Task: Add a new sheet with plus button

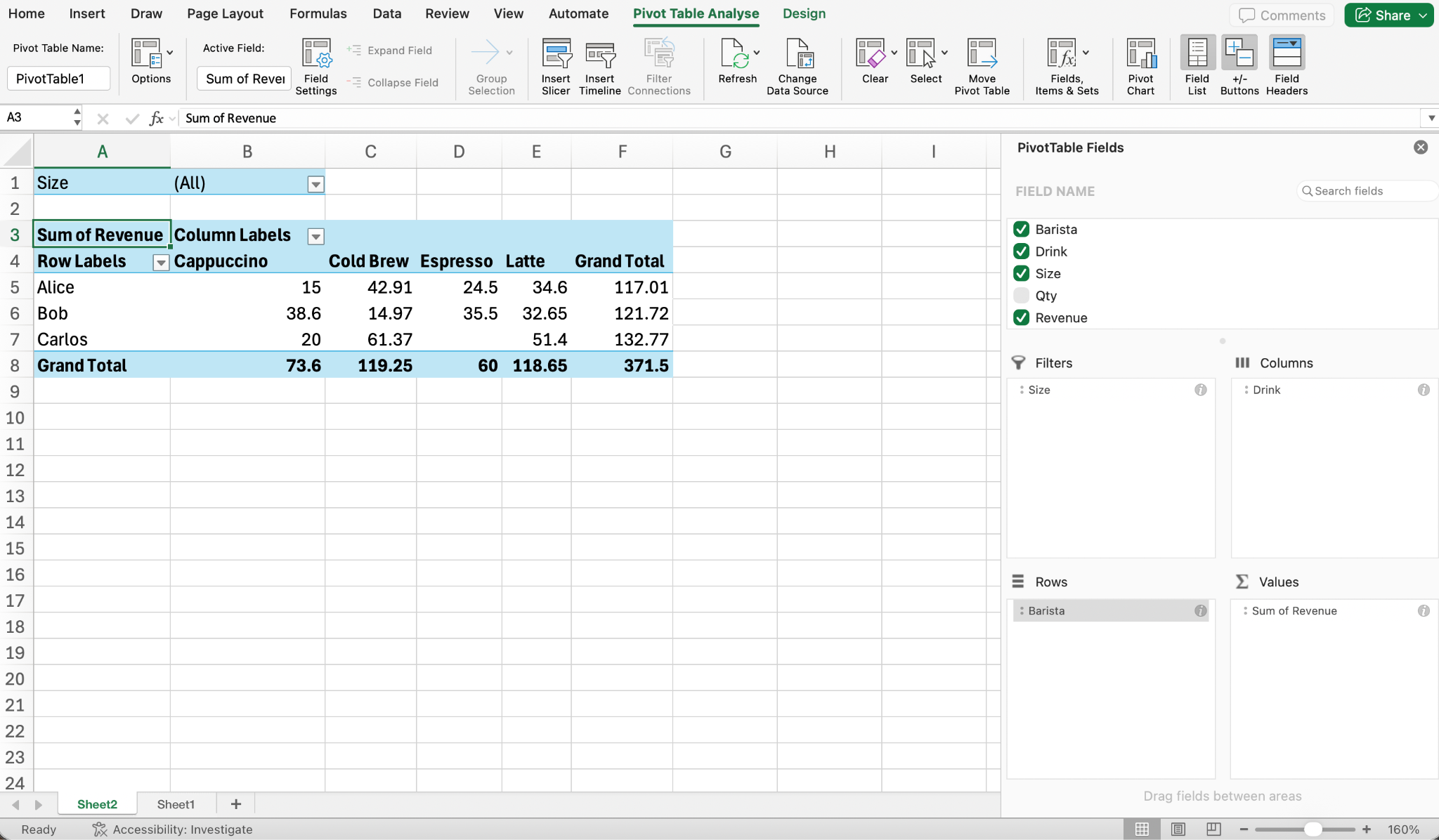Action: (x=236, y=804)
